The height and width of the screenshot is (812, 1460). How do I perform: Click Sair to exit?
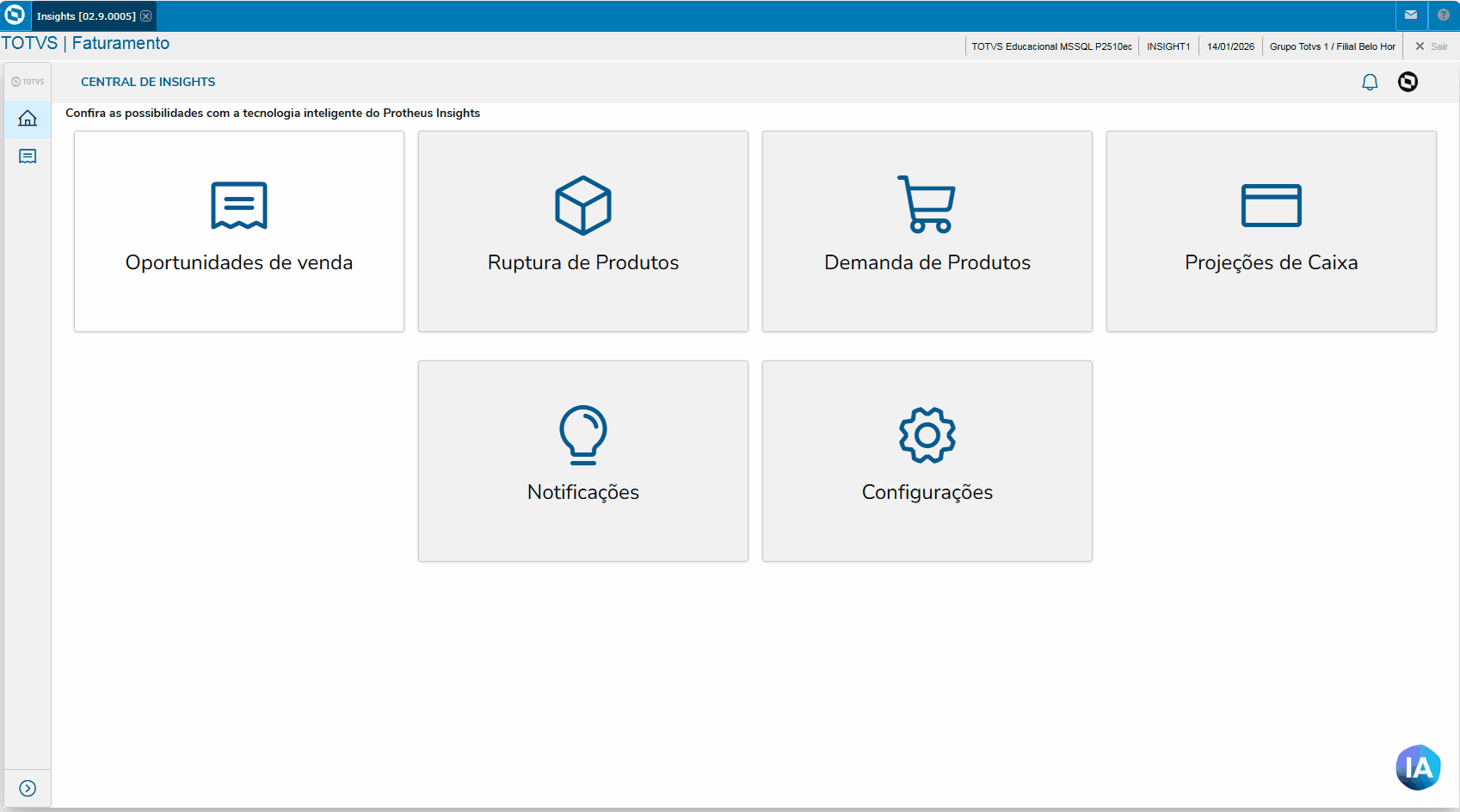pyautogui.click(x=1432, y=46)
